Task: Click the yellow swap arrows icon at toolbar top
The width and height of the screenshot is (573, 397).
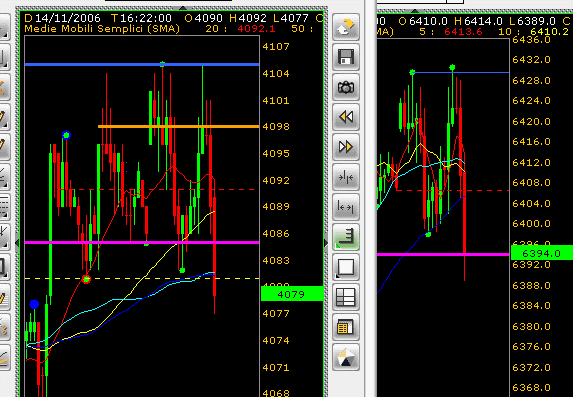Action: (x=346, y=27)
